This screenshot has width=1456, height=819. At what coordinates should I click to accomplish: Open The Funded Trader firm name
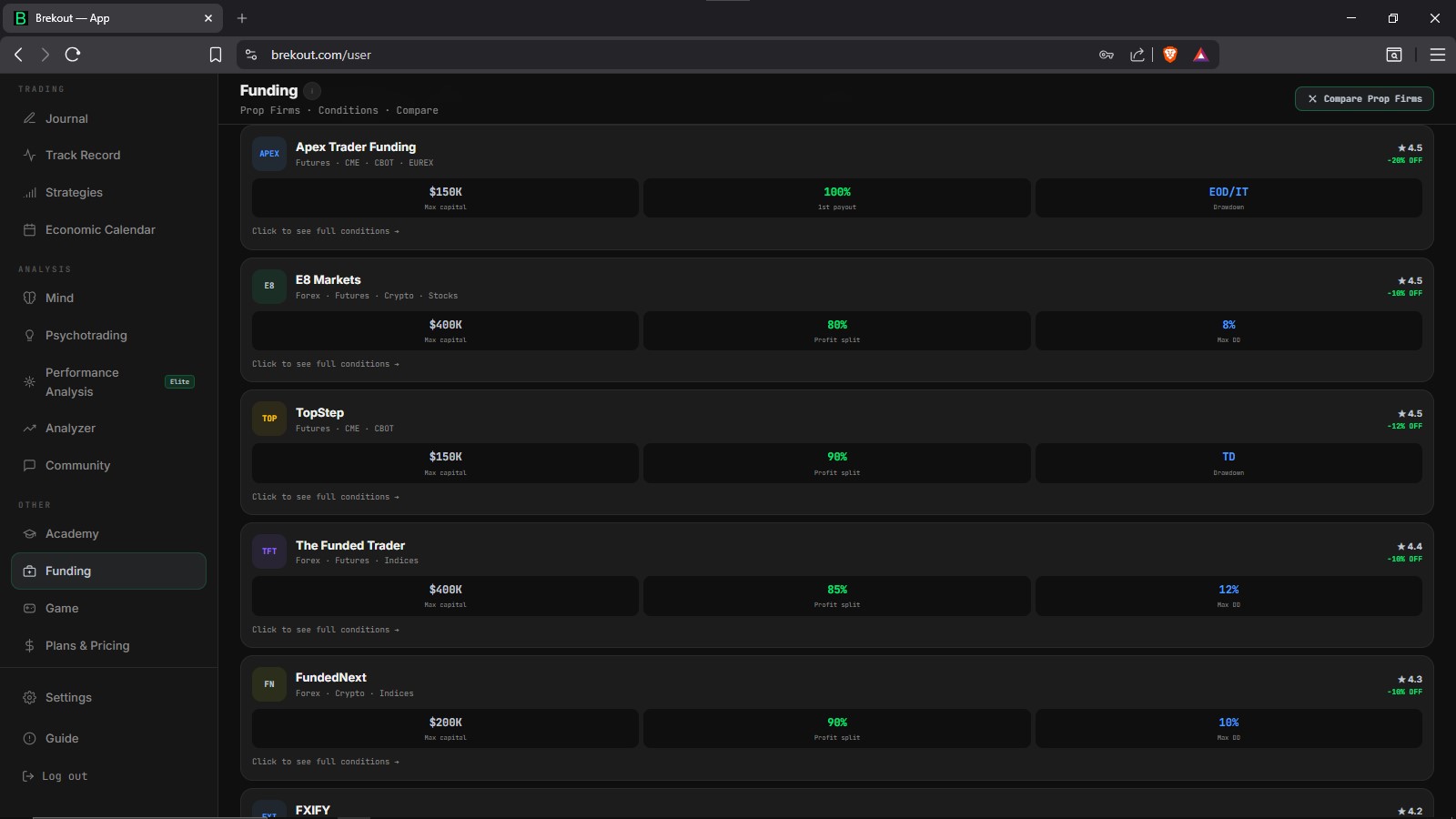pyautogui.click(x=350, y=545)
